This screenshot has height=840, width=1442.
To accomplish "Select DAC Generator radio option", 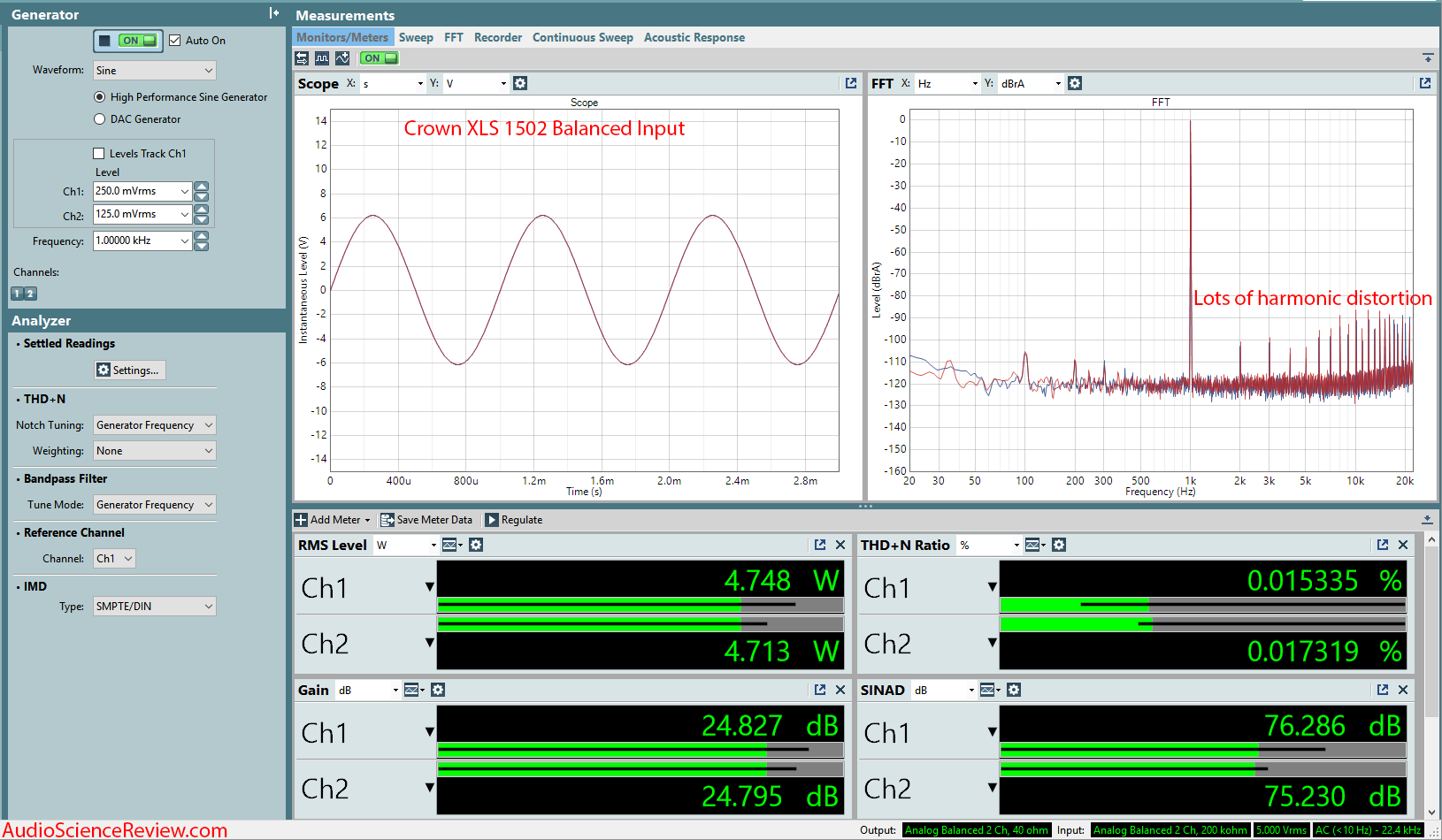I will click(99, 119).
